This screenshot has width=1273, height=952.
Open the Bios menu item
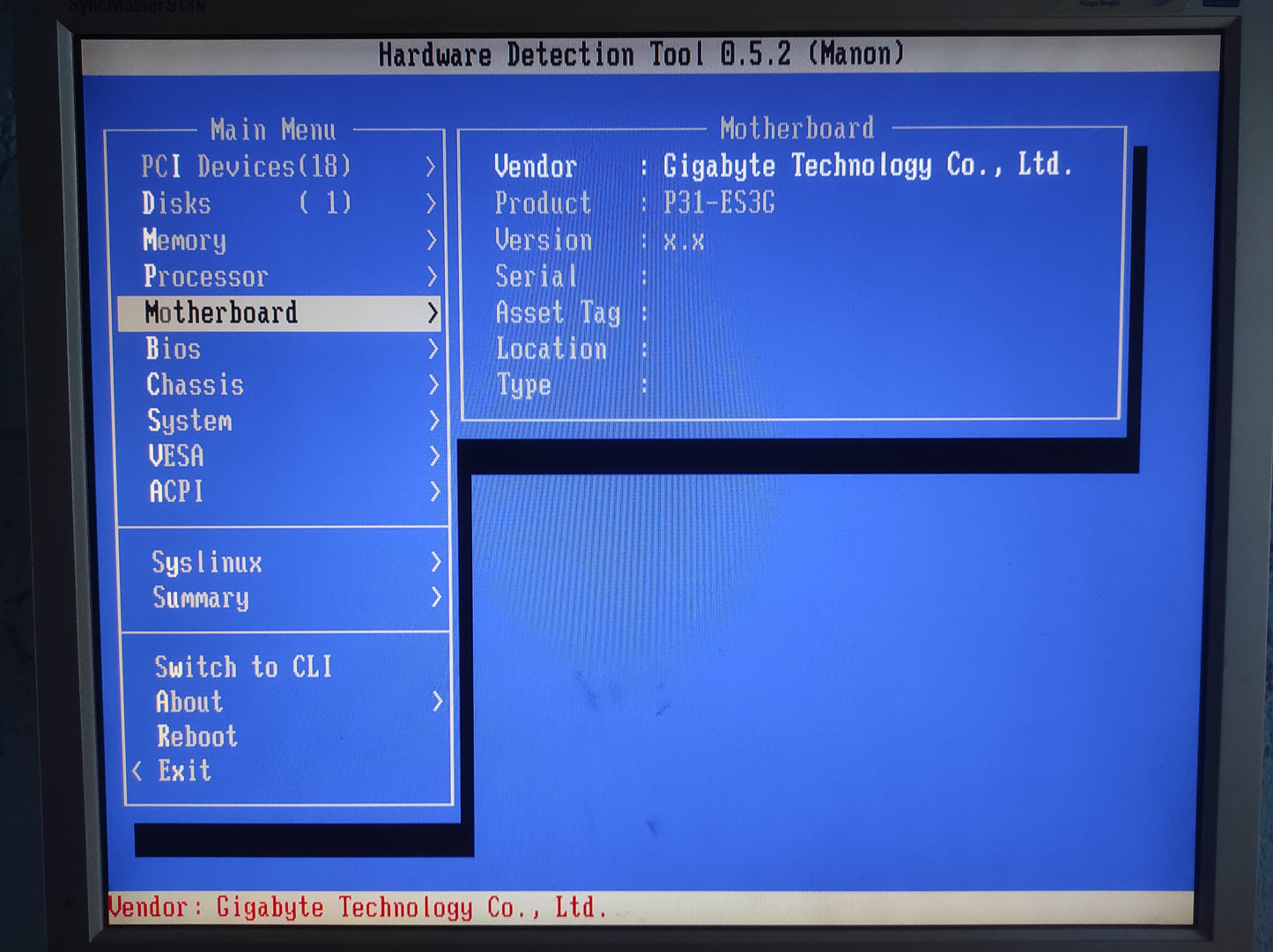point(174,349)
